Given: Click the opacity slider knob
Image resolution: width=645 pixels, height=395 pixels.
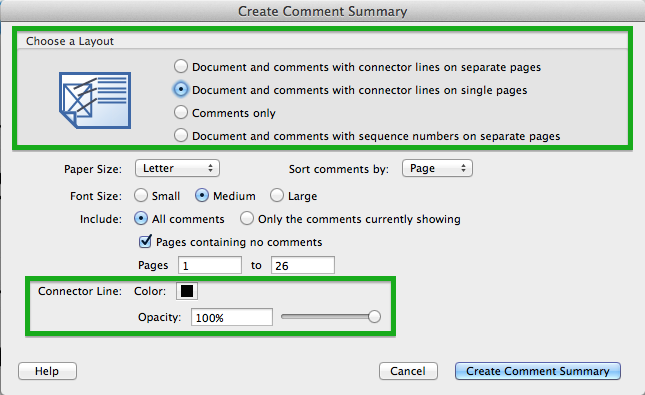Looking at the screenshot, I should (x=374, y=316).
